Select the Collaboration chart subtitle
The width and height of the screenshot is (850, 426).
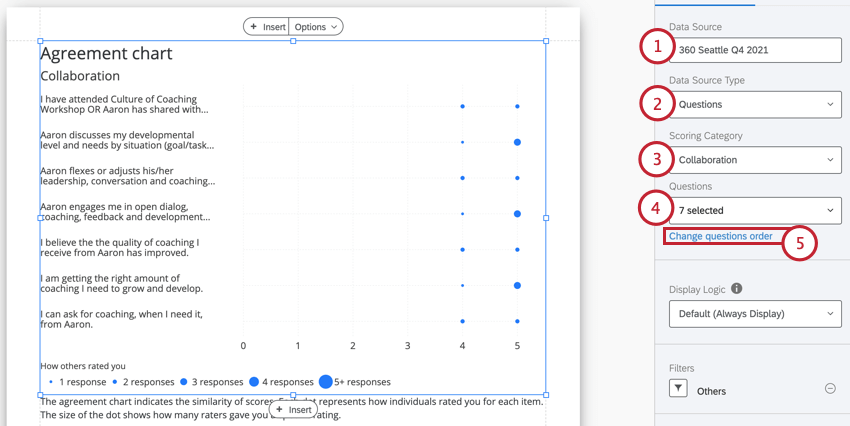tap(80, 76)
